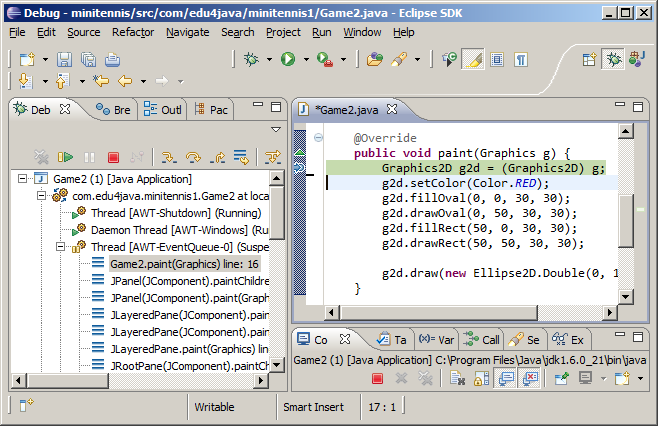Save the file with the floppy icon
The width and height of the screenshot is (658, 426).
pyautogui.click(x=65, y=60)
